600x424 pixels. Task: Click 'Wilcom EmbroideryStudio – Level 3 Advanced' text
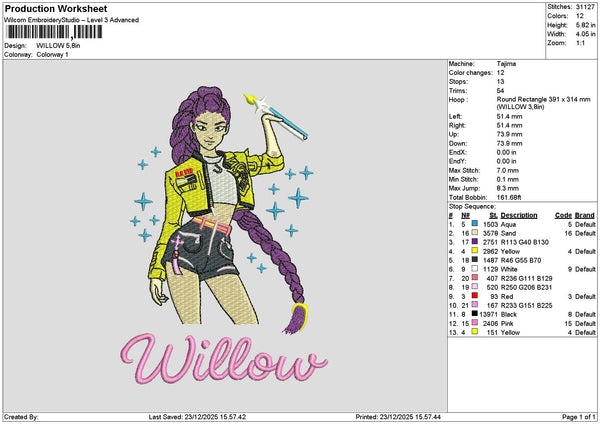[x=71, y=20]
